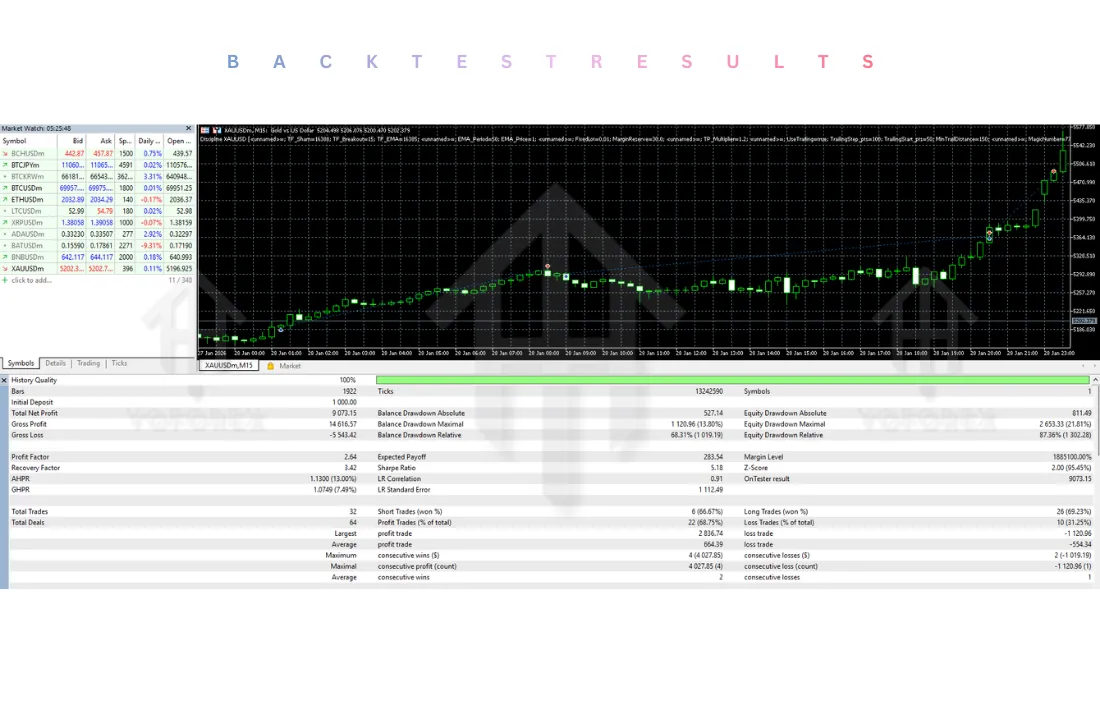Click the Total Trades value 32

point(353,512)
